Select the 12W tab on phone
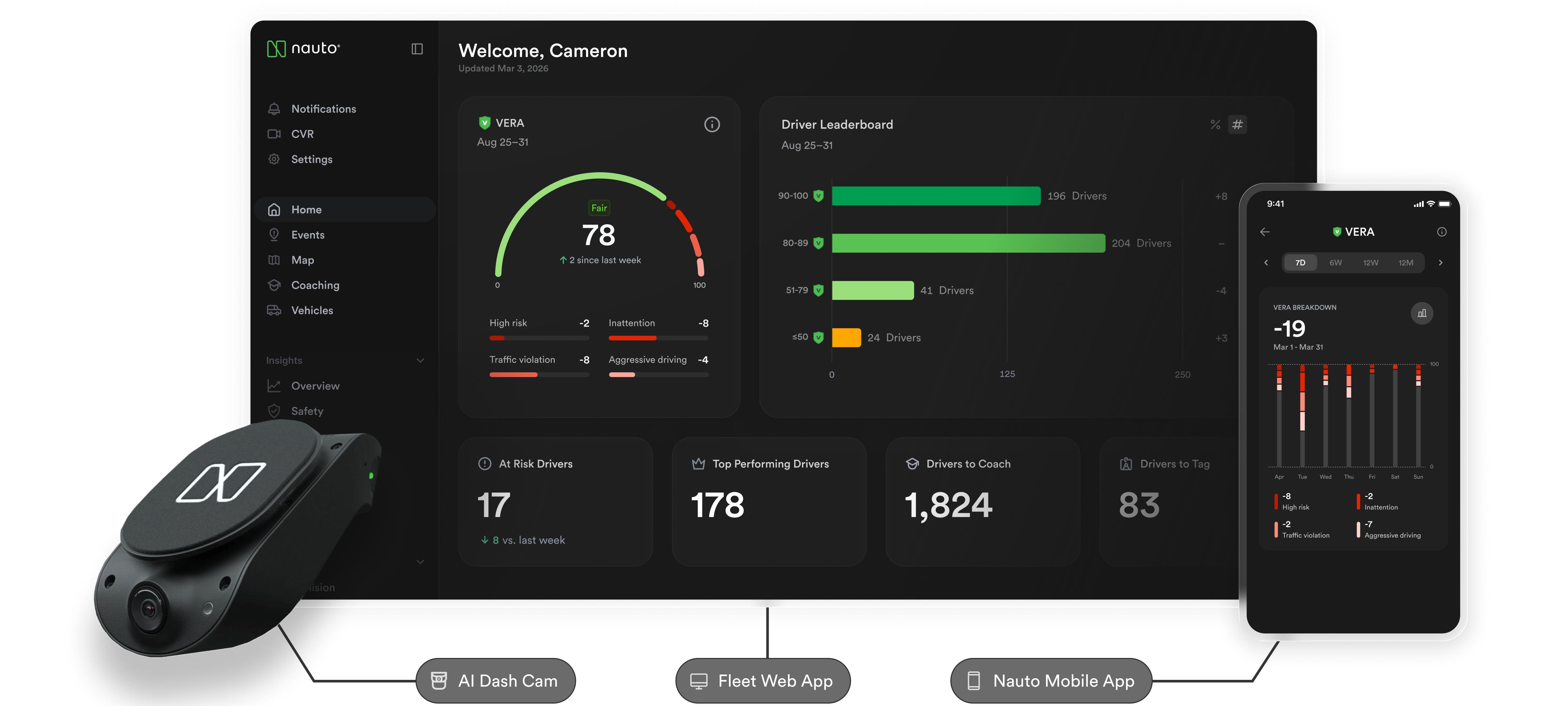 1370,263
